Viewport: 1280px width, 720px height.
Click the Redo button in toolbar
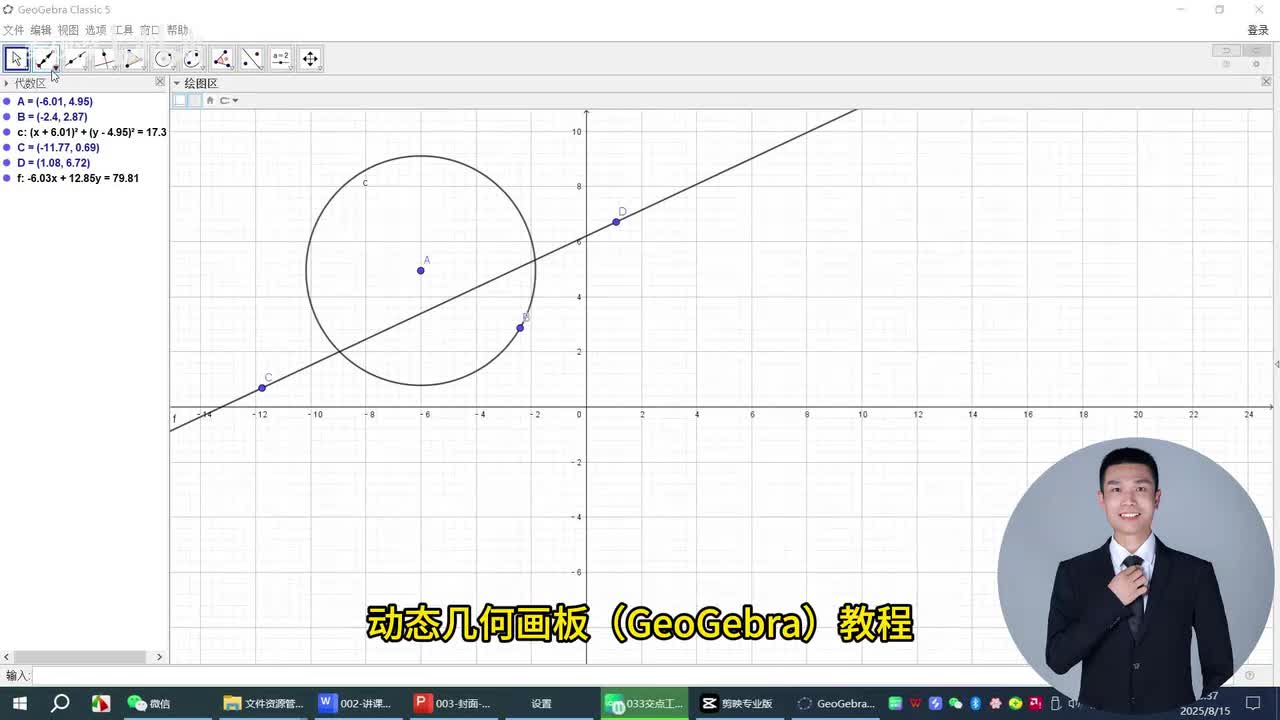click(x=1256, y=50)
